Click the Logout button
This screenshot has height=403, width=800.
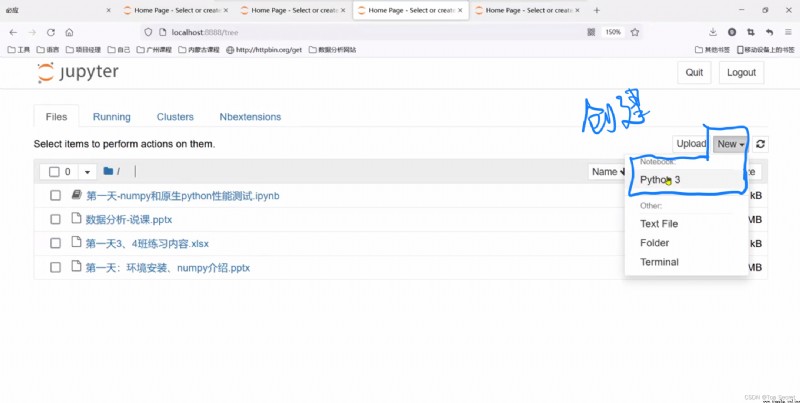(741, 72)
